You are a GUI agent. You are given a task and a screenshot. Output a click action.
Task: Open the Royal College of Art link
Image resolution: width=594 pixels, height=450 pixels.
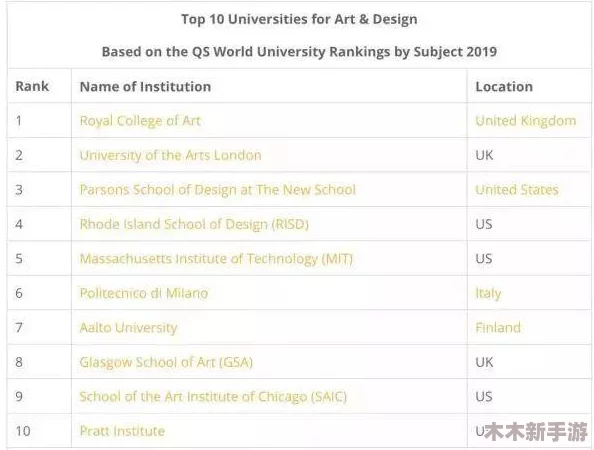(x=140, y=121)
